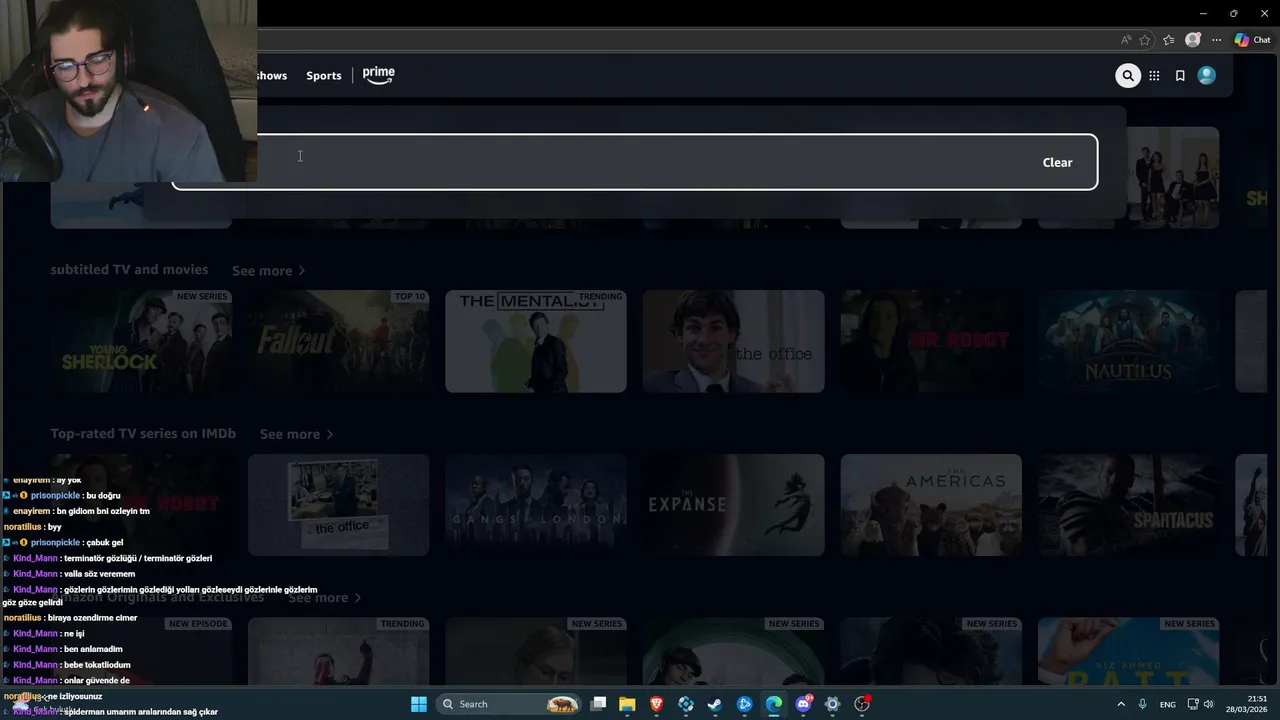Viewport: 1280px width, 720px height.
Task: Click chat message bebe tokatliodum
Action: point(97,665)
